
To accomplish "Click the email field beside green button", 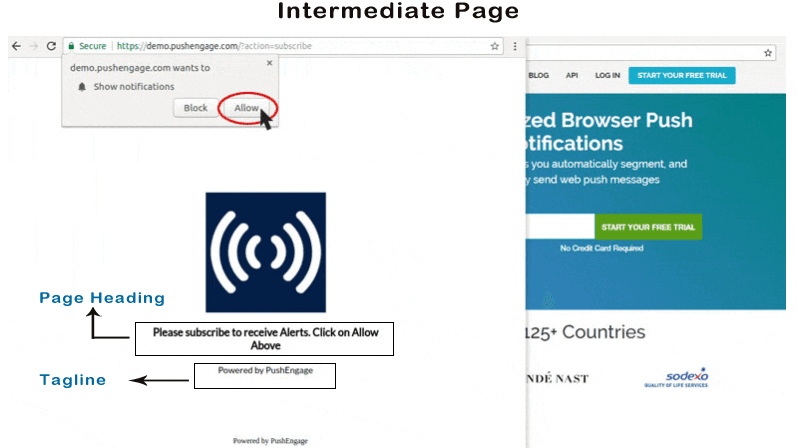I will (x=560, y=227).
